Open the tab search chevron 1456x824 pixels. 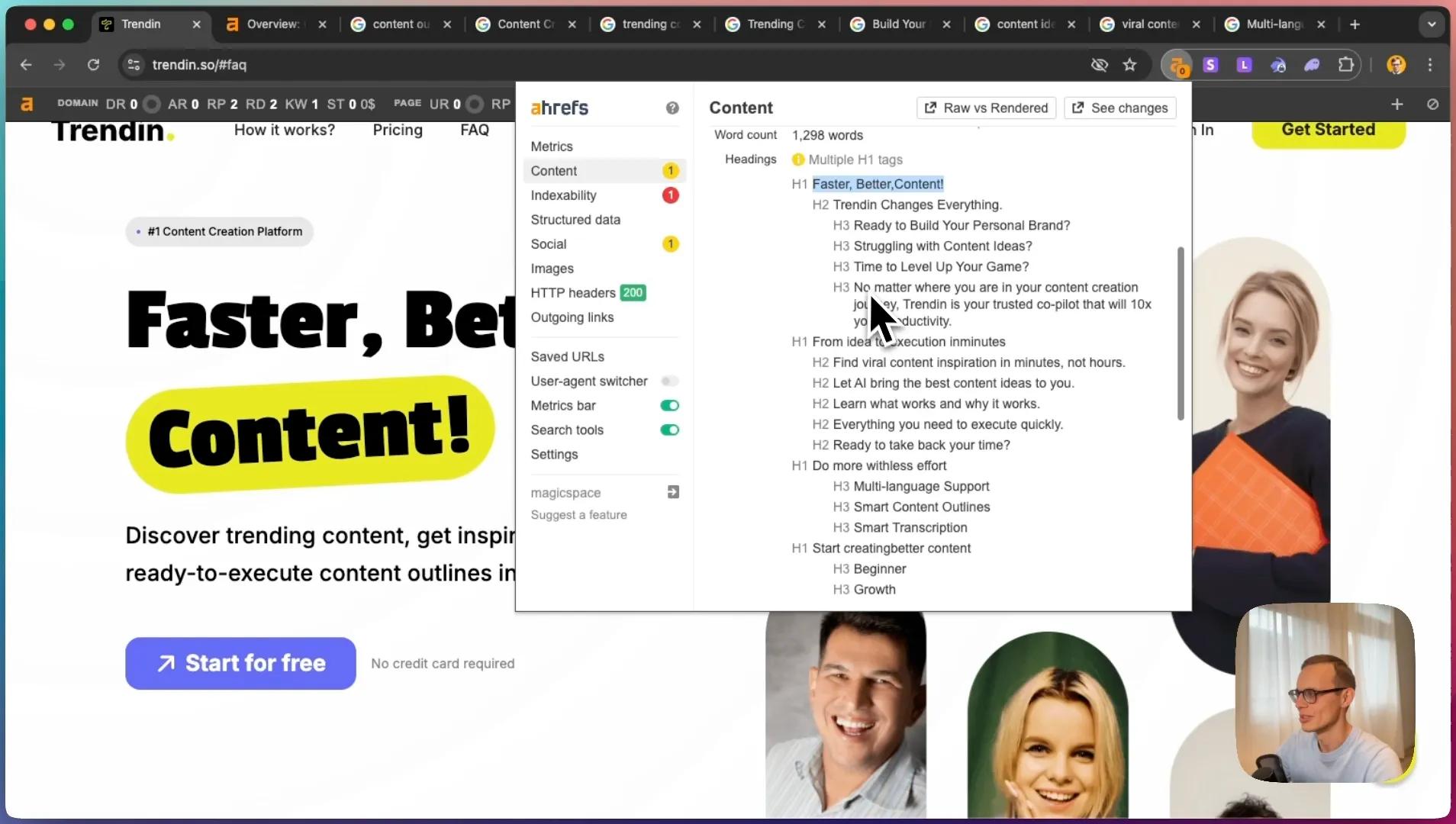[x=1433, y=24]
